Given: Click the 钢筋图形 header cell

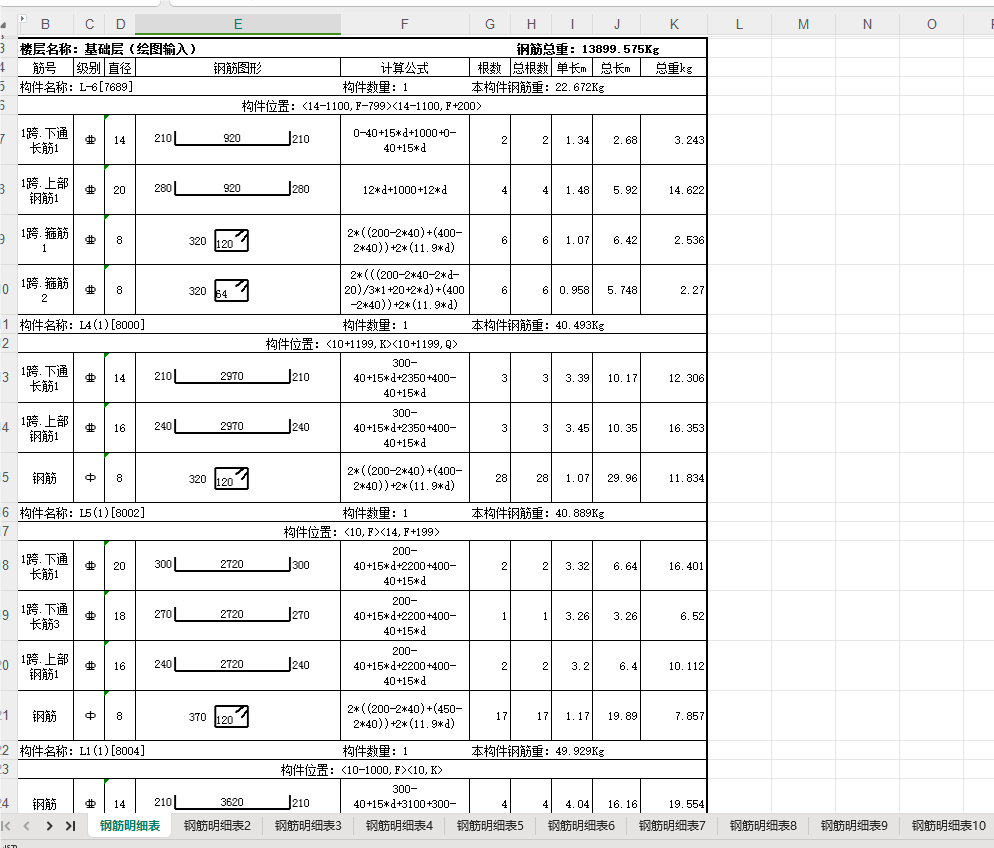Looking at the screenshot, I should click(x=238, y=68).
